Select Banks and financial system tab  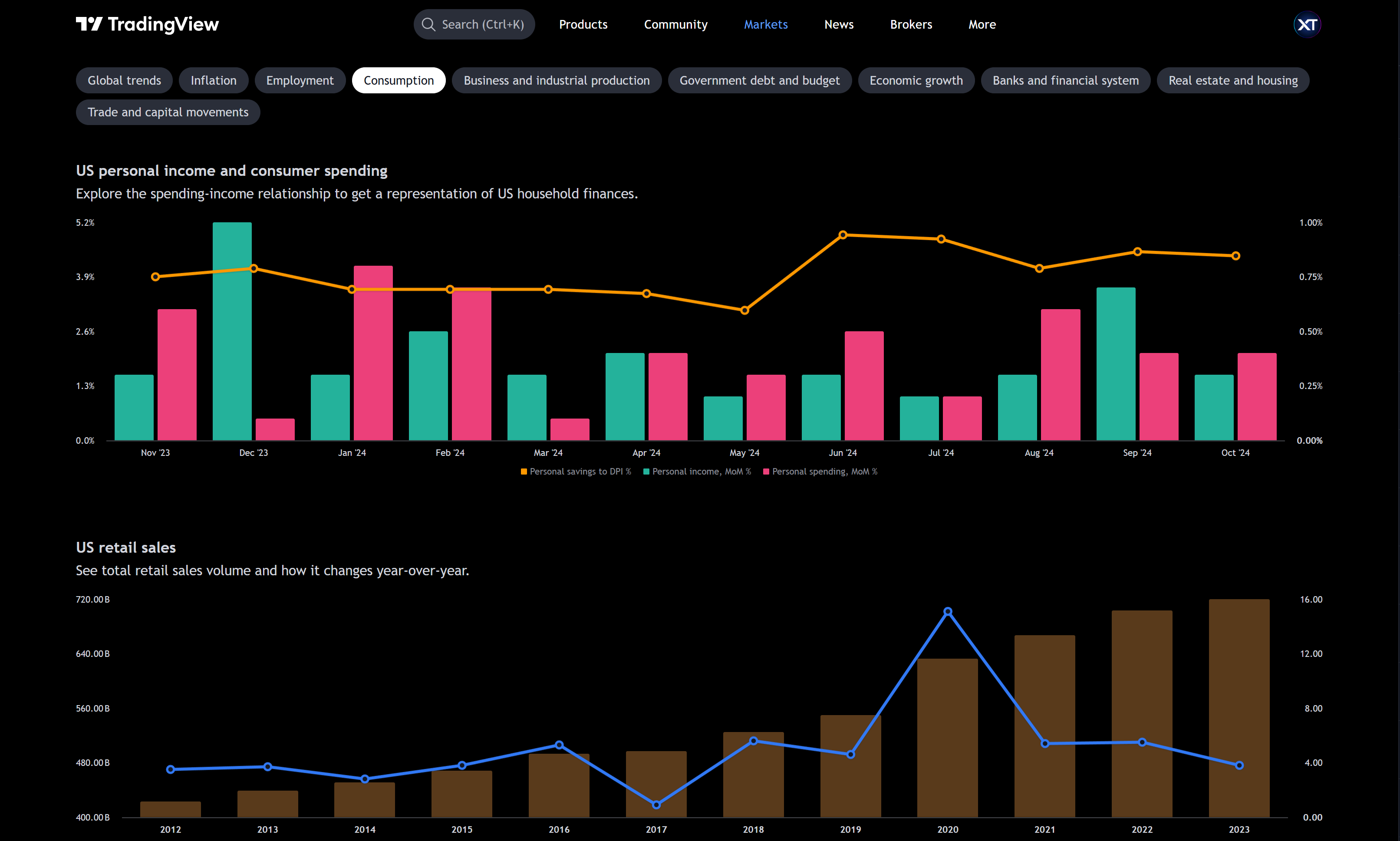click(x=1065, y=80)
